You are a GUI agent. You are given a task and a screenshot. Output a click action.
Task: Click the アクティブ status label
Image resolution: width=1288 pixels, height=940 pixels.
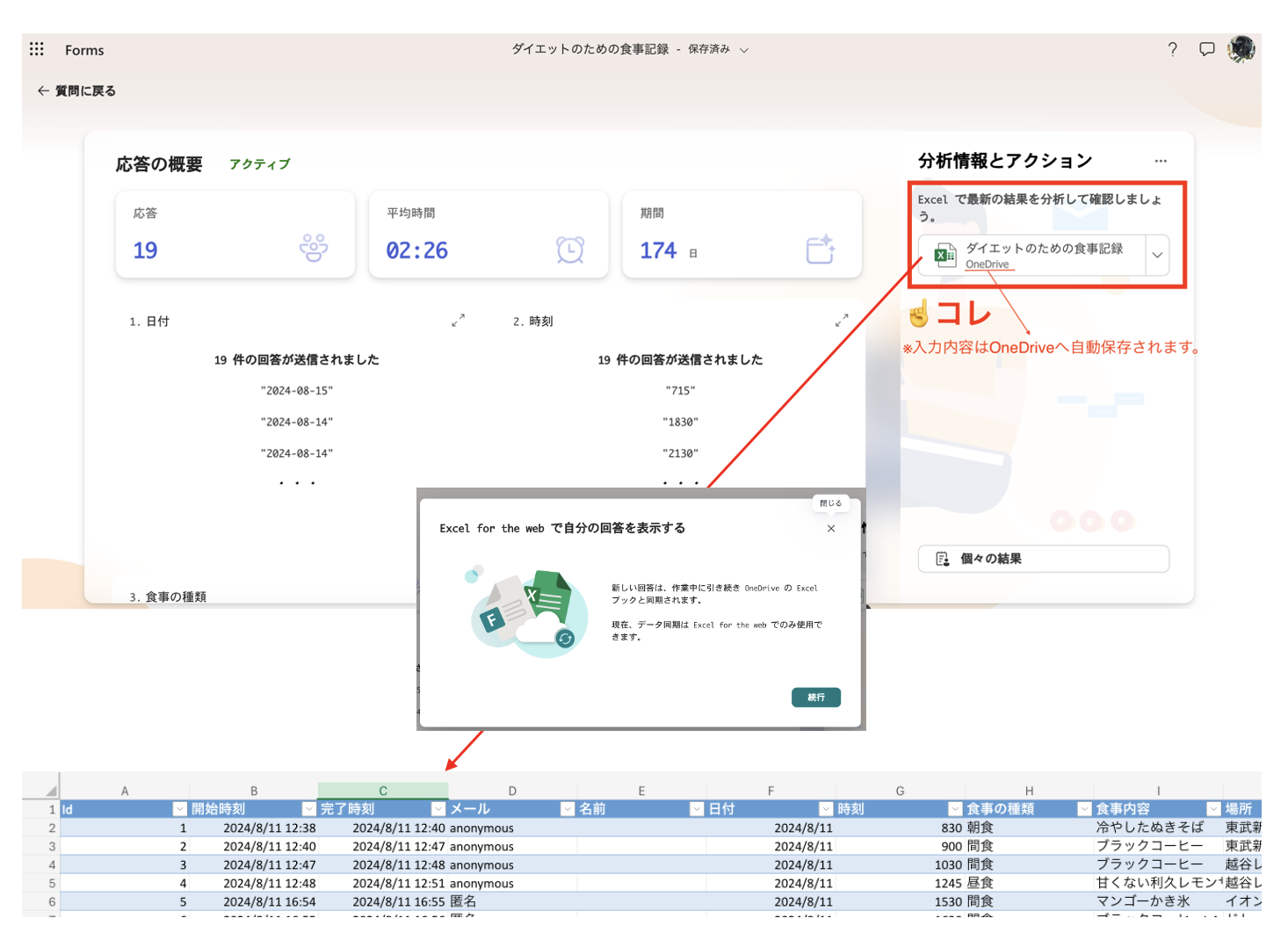[x=259, y=164]
